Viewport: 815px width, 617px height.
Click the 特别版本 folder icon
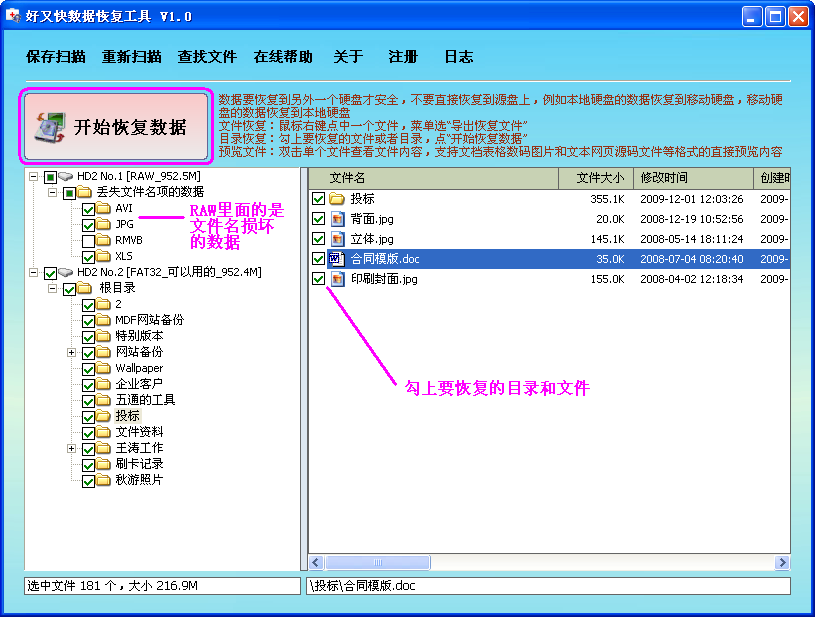[x=103, y=336]
